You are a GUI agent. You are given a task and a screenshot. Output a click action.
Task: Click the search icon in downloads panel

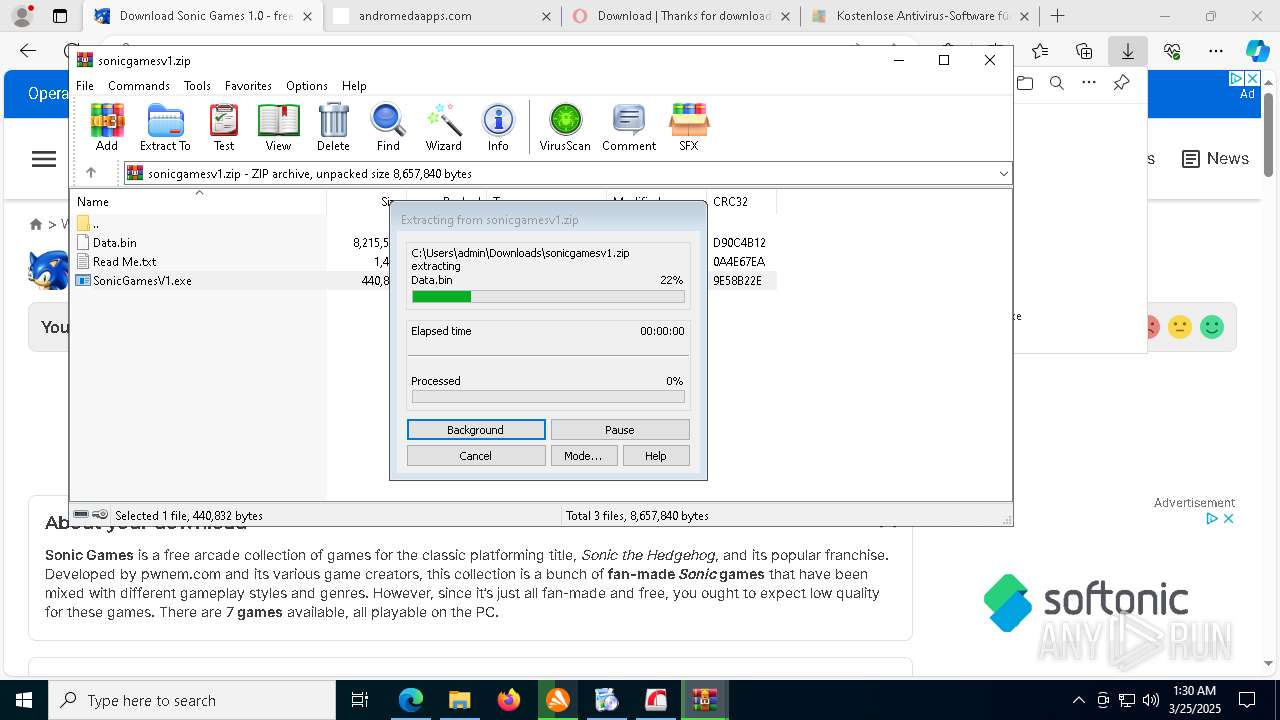(x=1056, y=83)
